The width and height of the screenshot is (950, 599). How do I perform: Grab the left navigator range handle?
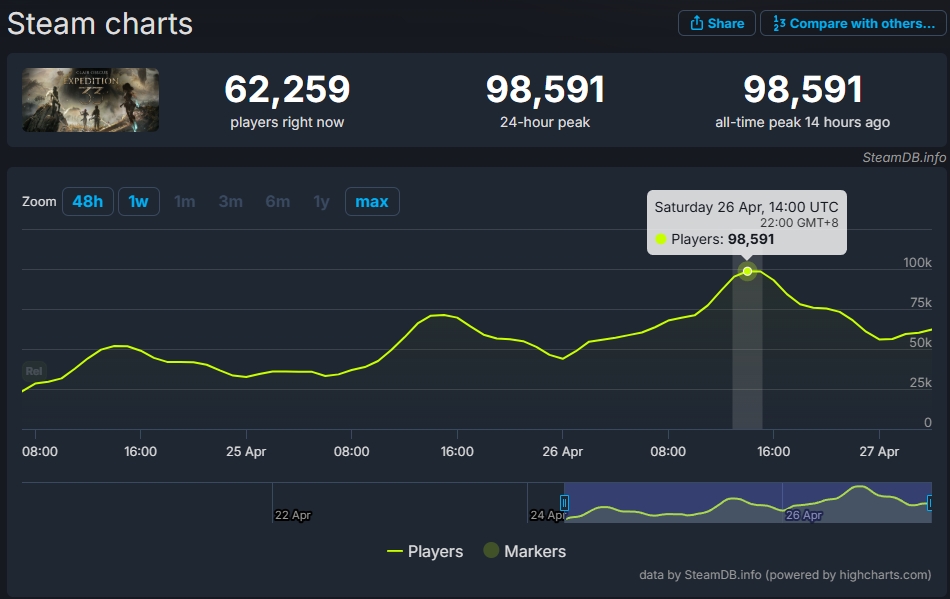[x=564, y=503]
